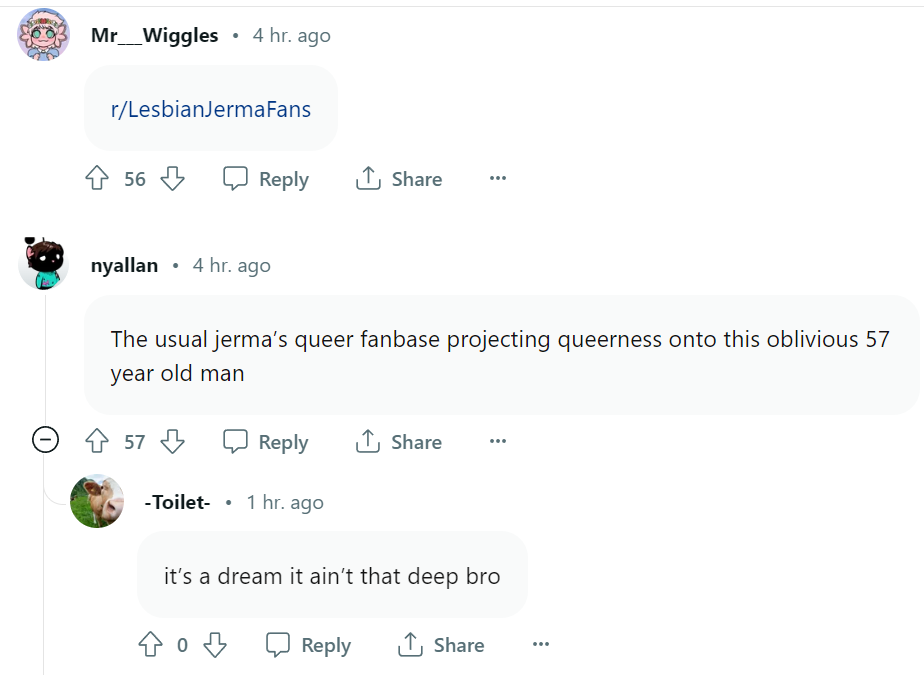Screen dimensions: 924x675
Task: Share Mr__Wiggles' comment
Action: coord(399,179)
